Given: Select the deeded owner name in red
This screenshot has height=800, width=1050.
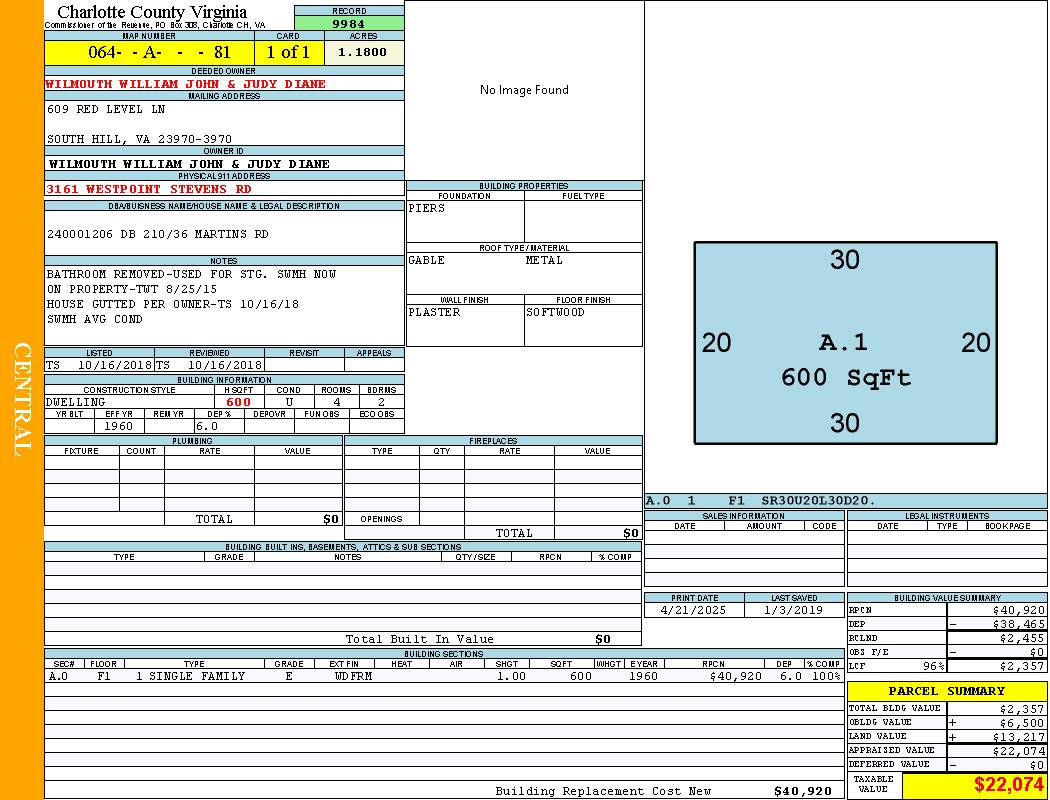Looking at the screenshot, I should point(186,84).
